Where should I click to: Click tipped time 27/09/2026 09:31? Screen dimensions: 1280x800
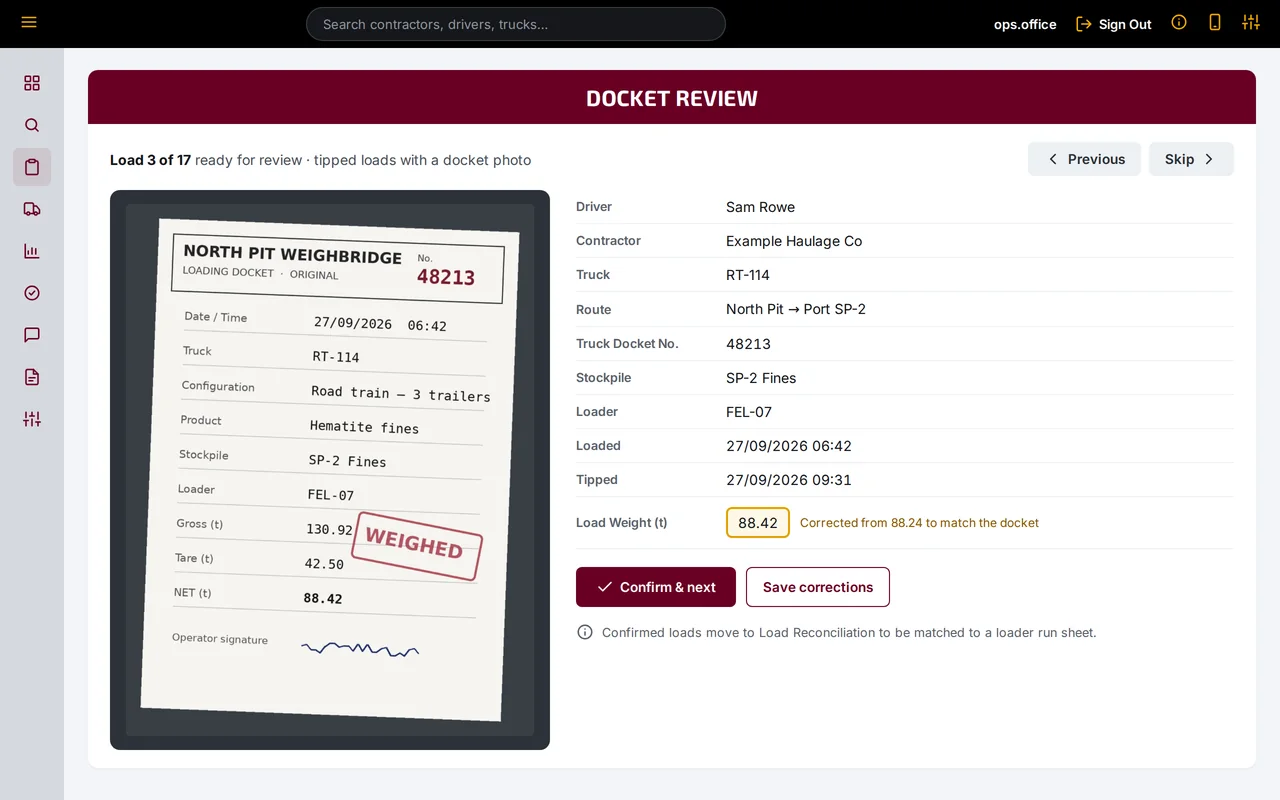click(x=789, y=480)
